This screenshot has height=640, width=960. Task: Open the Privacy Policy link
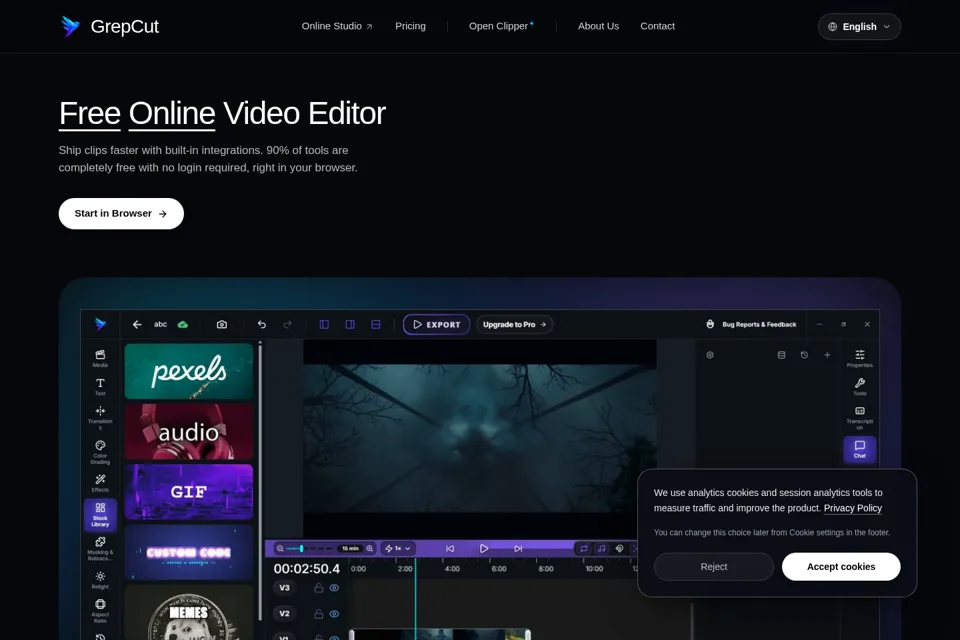click(x=852, y=508)
